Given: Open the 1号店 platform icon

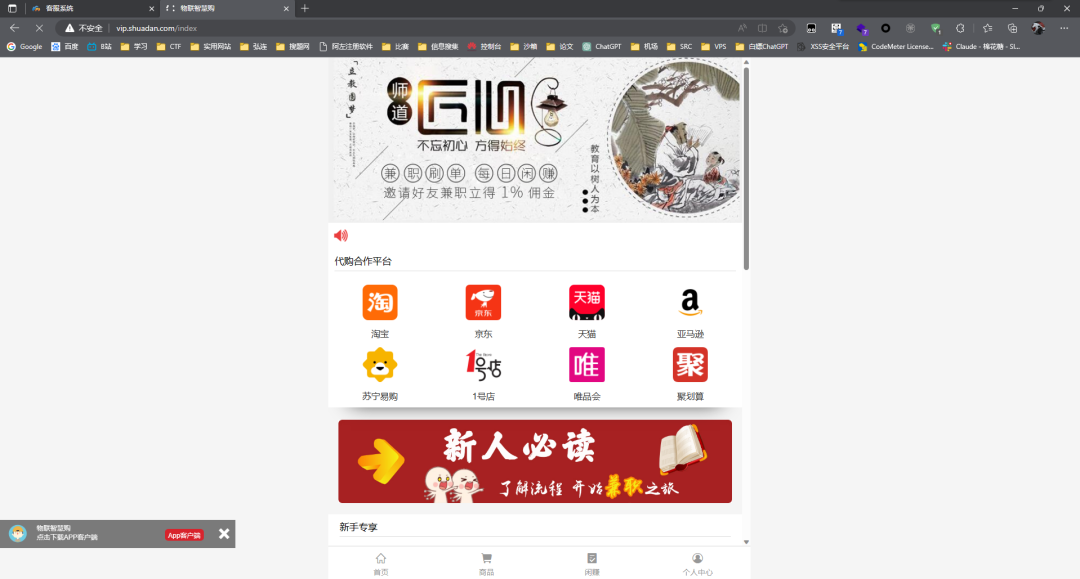Looking at the screenshot, I should point(483,365).
